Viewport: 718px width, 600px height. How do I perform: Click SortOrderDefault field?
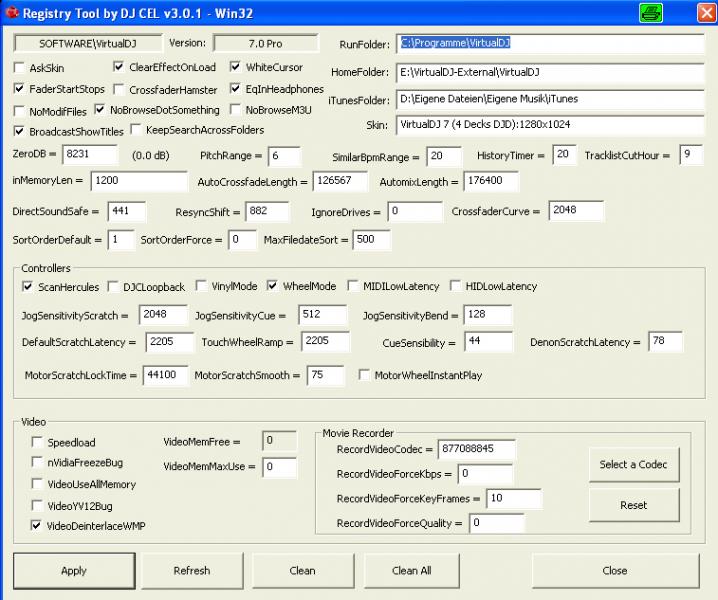click(121, 240)
